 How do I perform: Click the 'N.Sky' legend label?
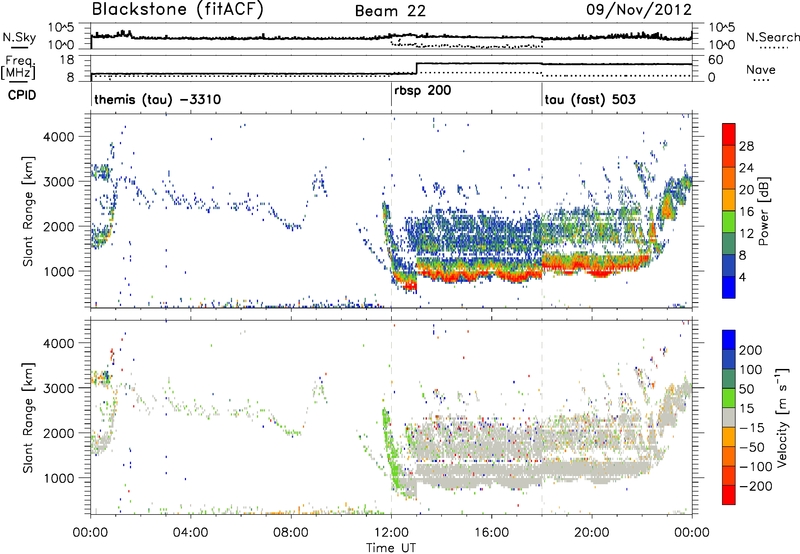click(x=19, y=37)
